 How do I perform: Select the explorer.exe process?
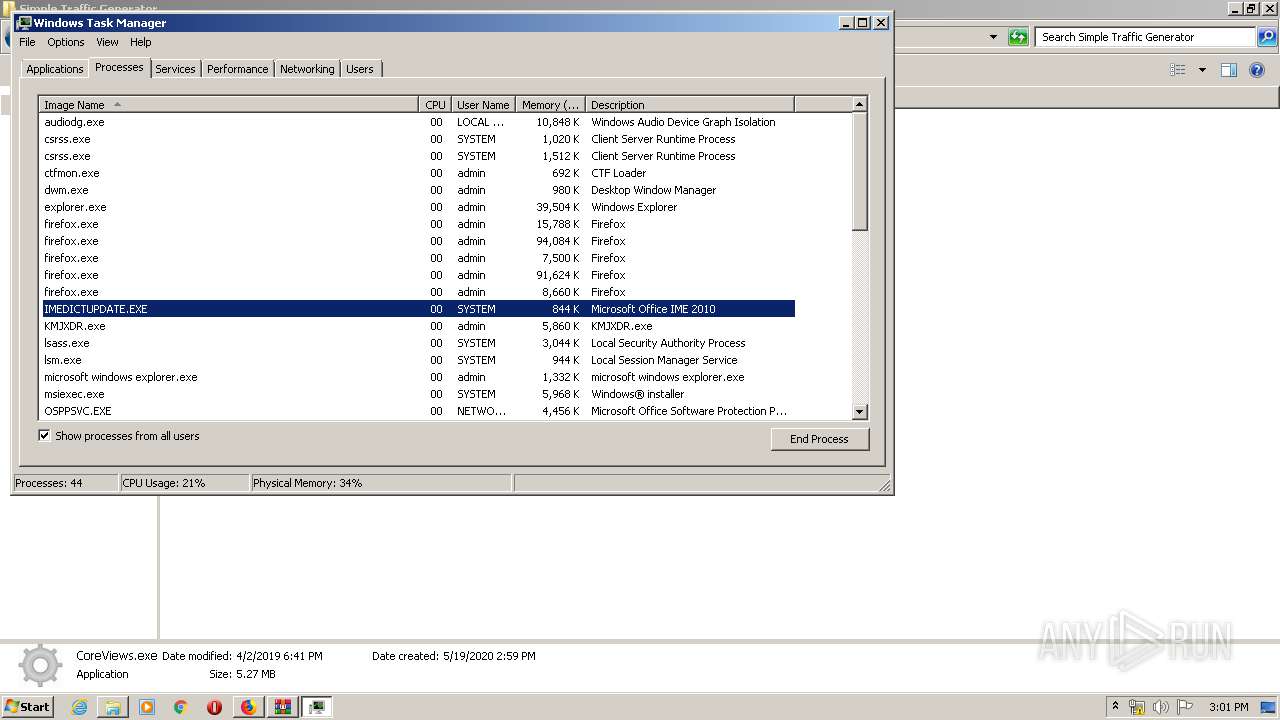[x=418, y=207]
